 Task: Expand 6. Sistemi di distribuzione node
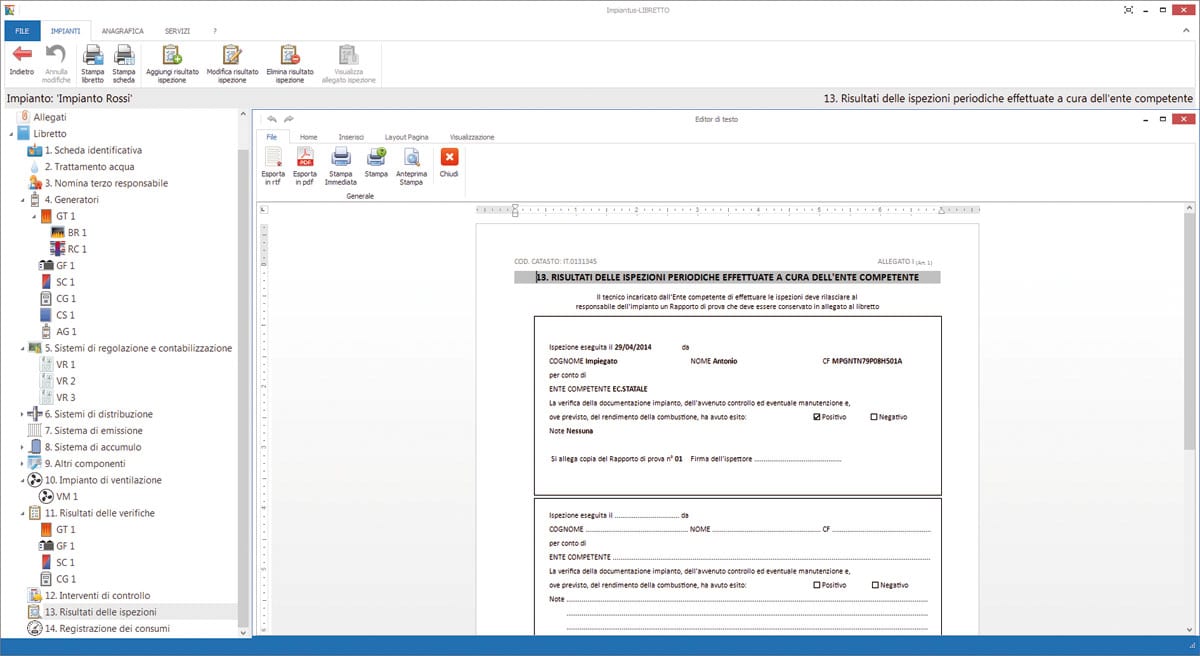(x=22, y=414)
